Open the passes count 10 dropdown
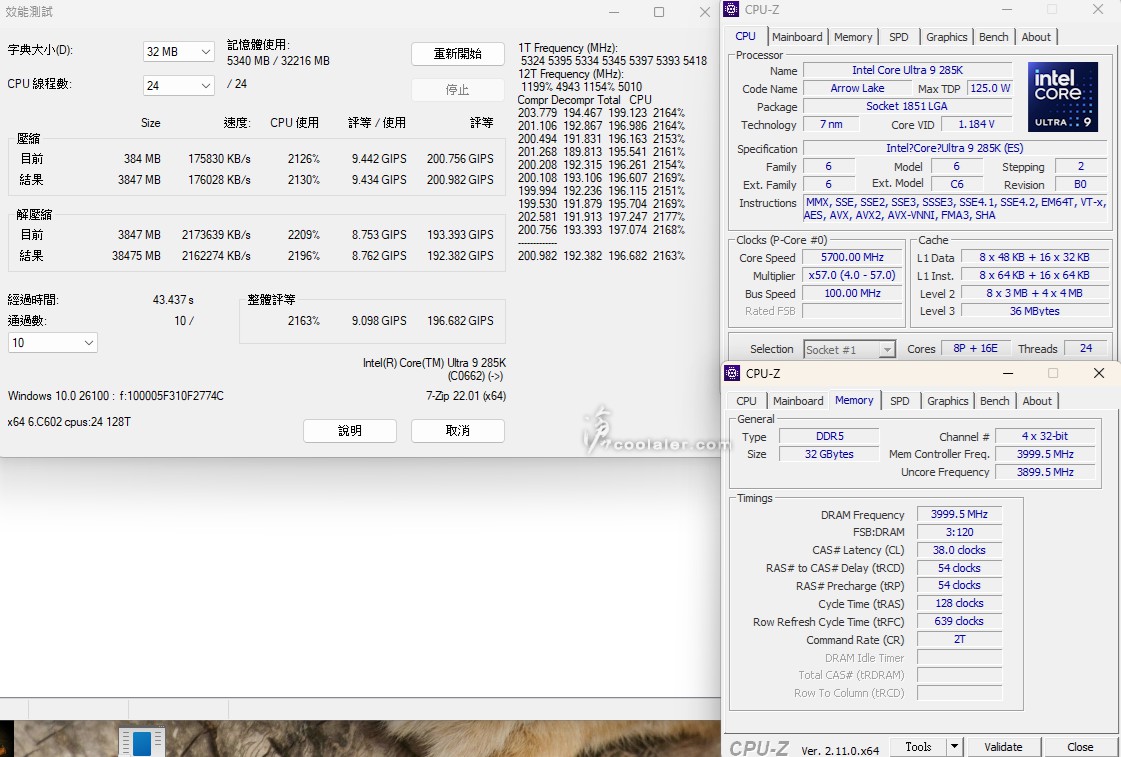 pyautogui.click(x=52, y=342)
